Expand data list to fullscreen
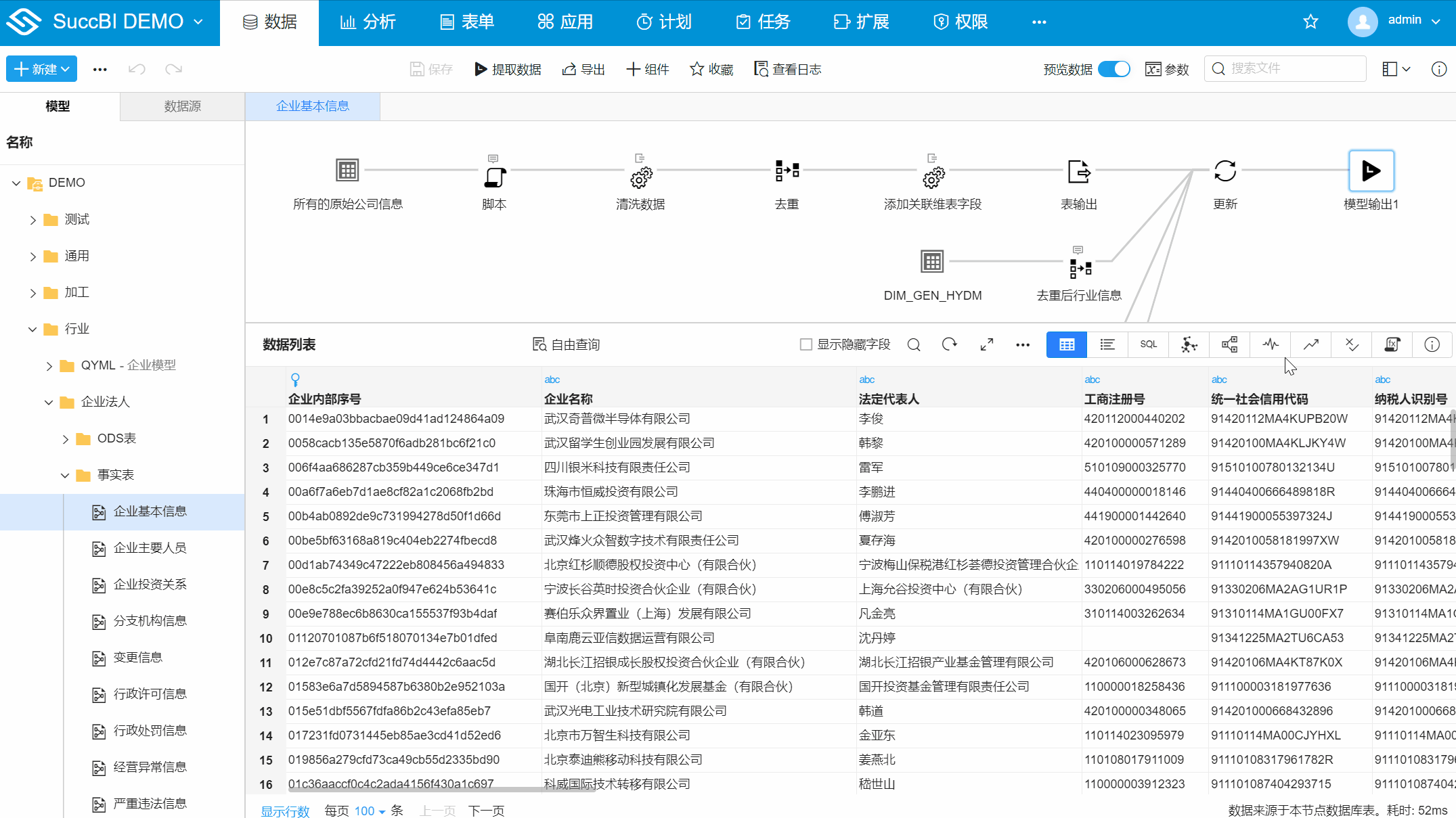The height and width of the screenshot is (818, 1456). (987, 344)
